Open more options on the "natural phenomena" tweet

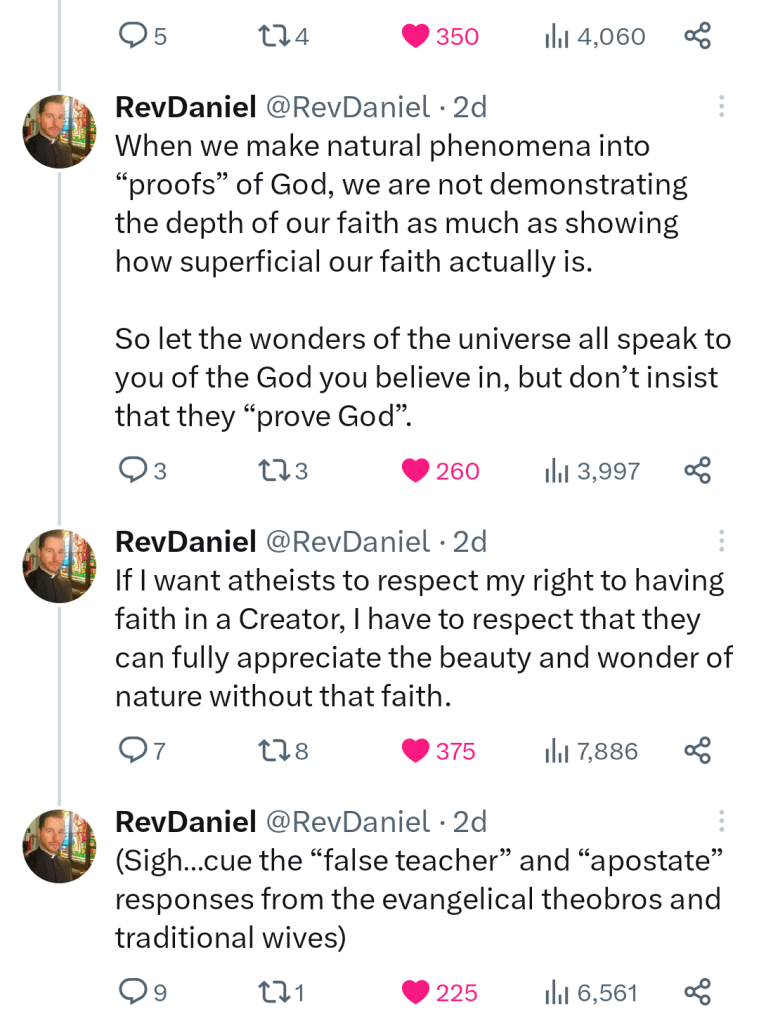click(721, 107)
